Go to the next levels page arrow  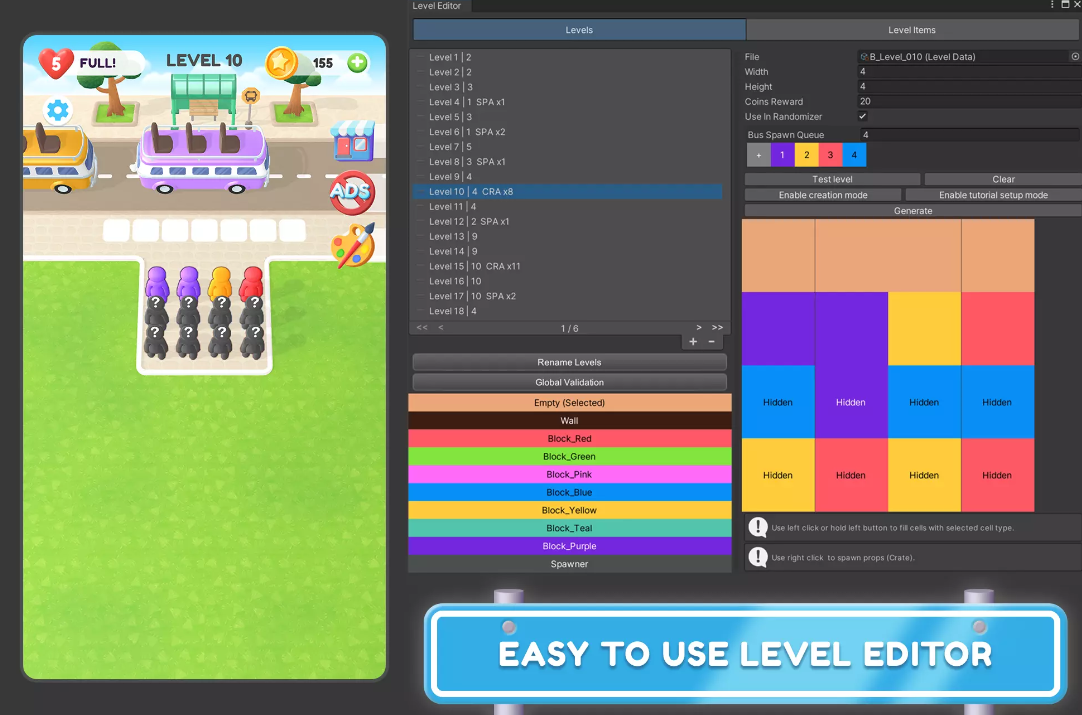(699, 328)
